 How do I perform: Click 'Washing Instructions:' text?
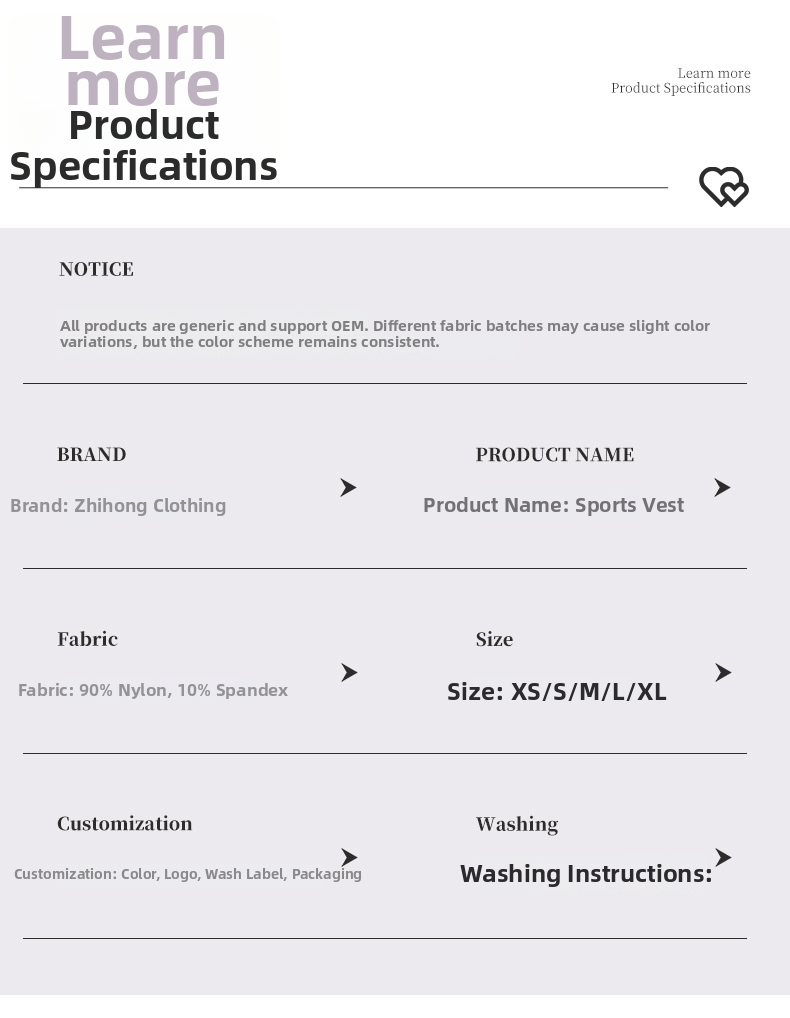586,874
